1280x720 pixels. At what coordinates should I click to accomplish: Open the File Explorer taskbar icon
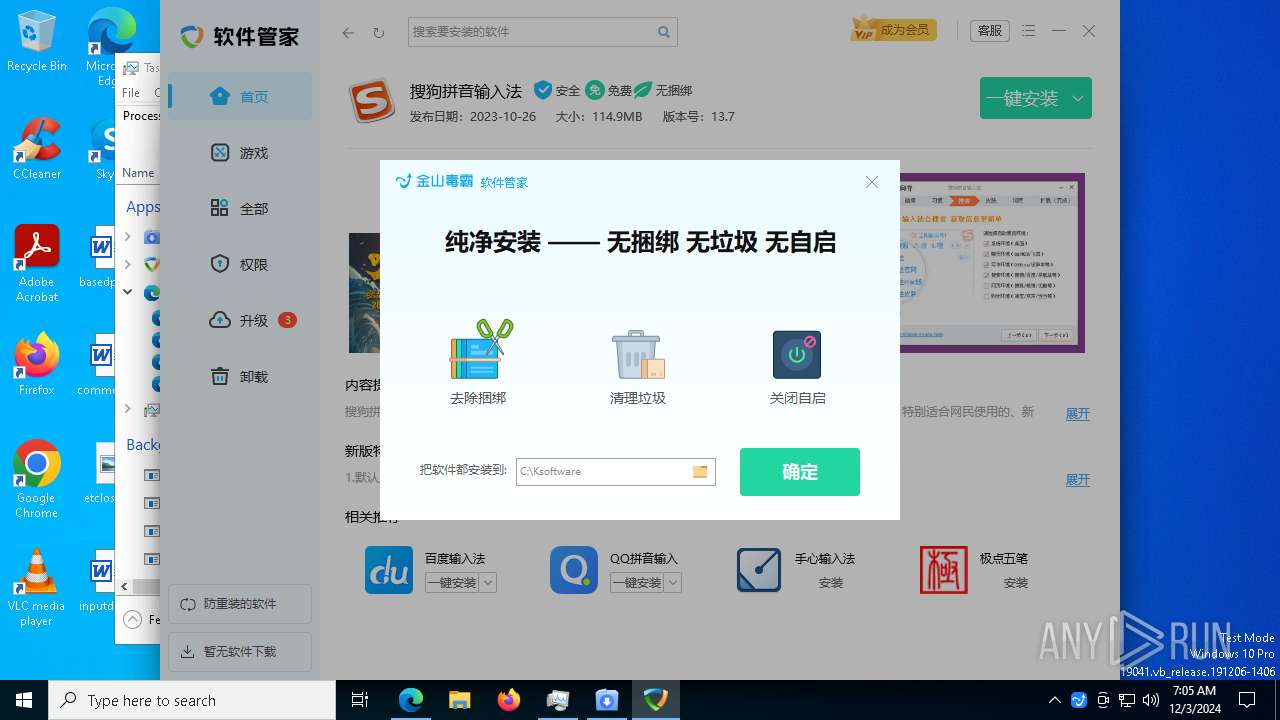[459, 700]
